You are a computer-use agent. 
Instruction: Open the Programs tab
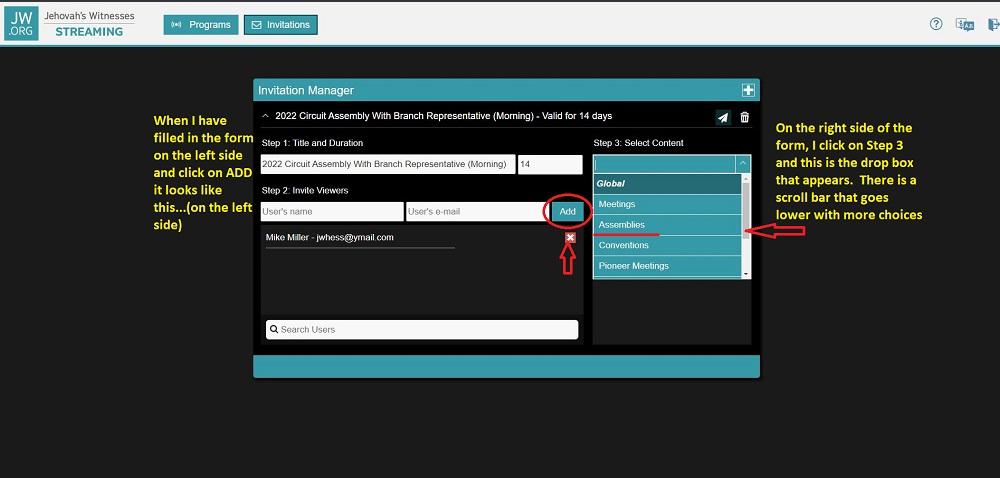tap(201, 24)
